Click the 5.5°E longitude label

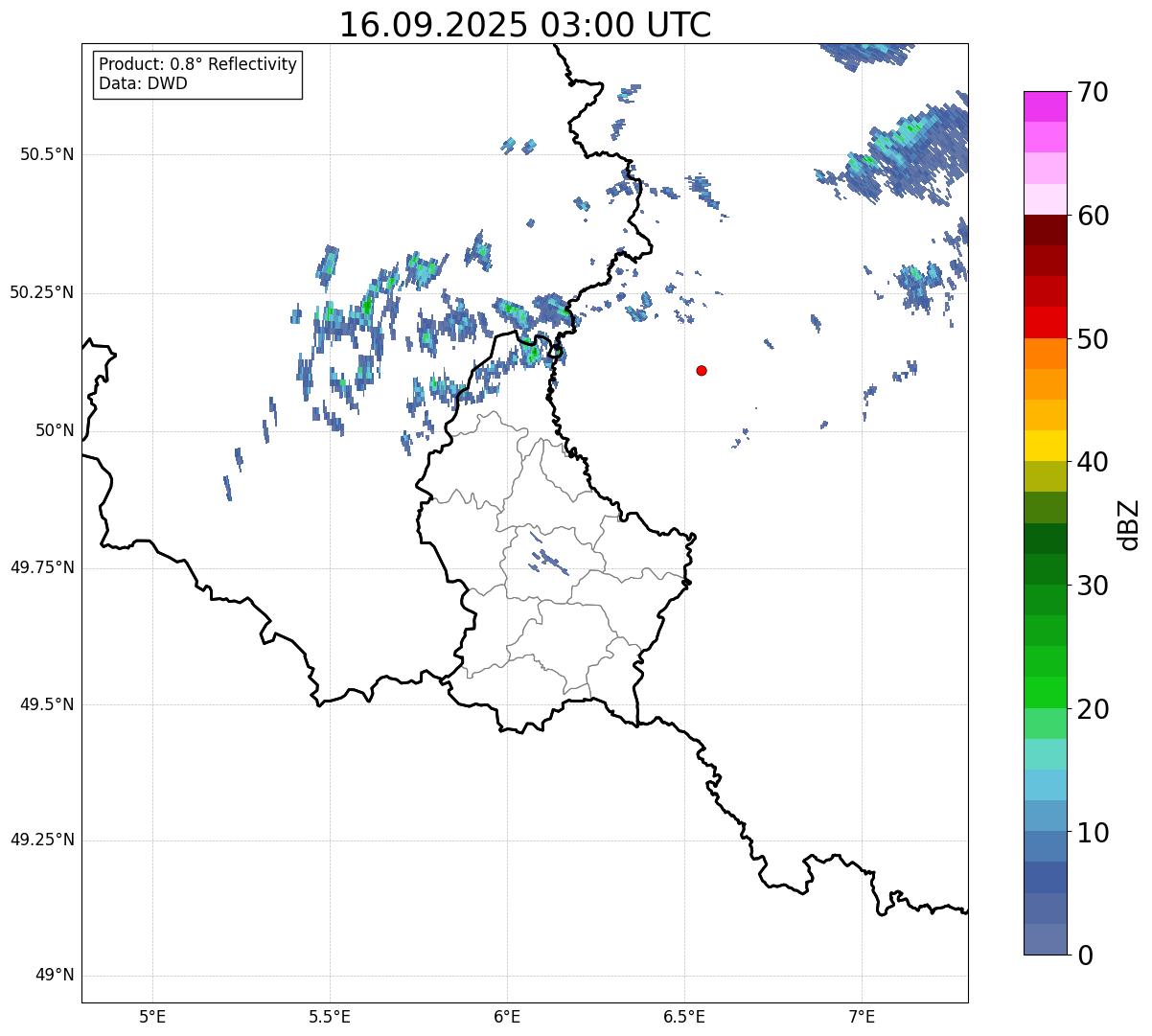330,1016
